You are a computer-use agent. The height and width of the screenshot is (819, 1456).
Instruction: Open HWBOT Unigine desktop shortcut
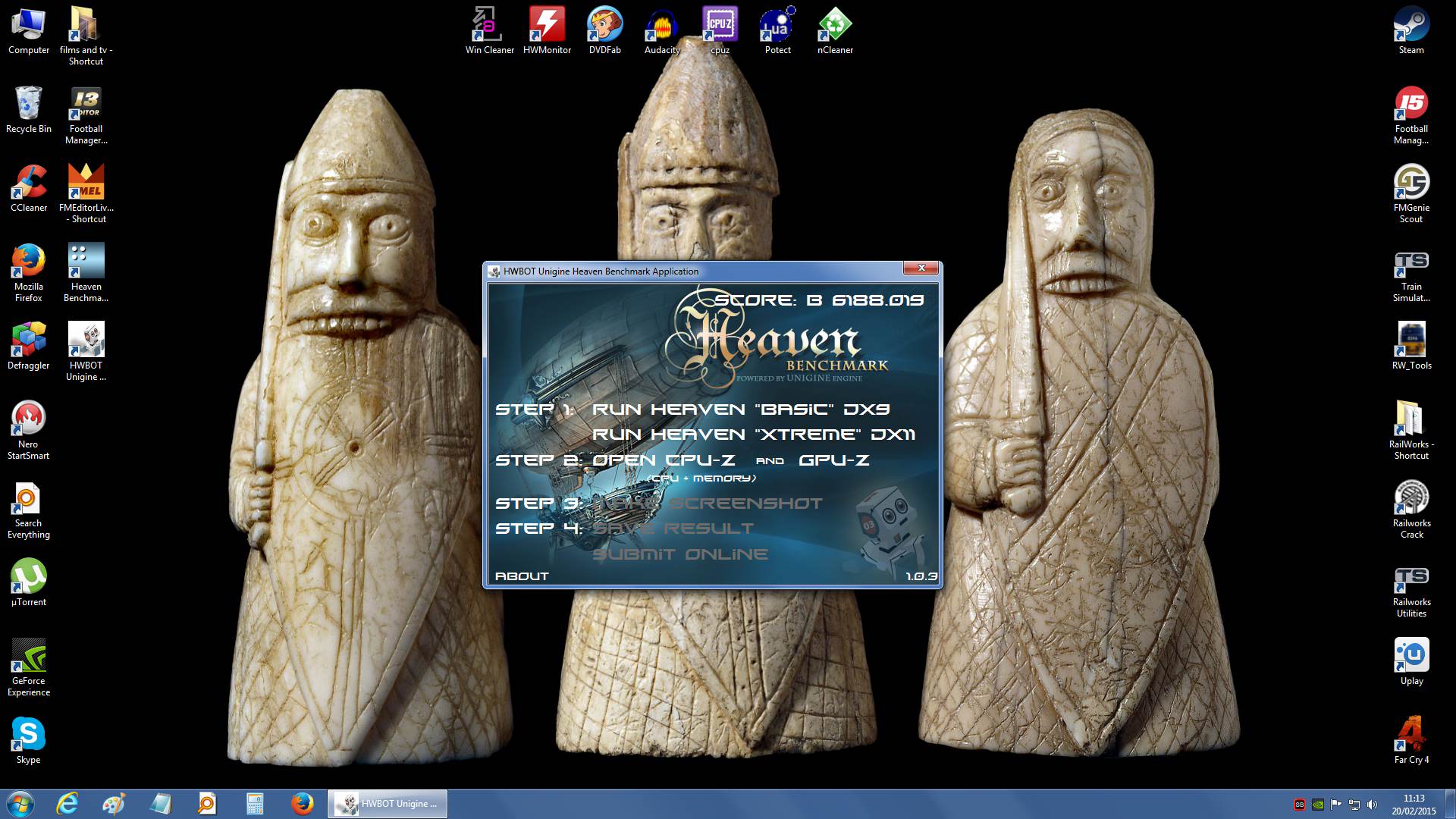(86, 350)
